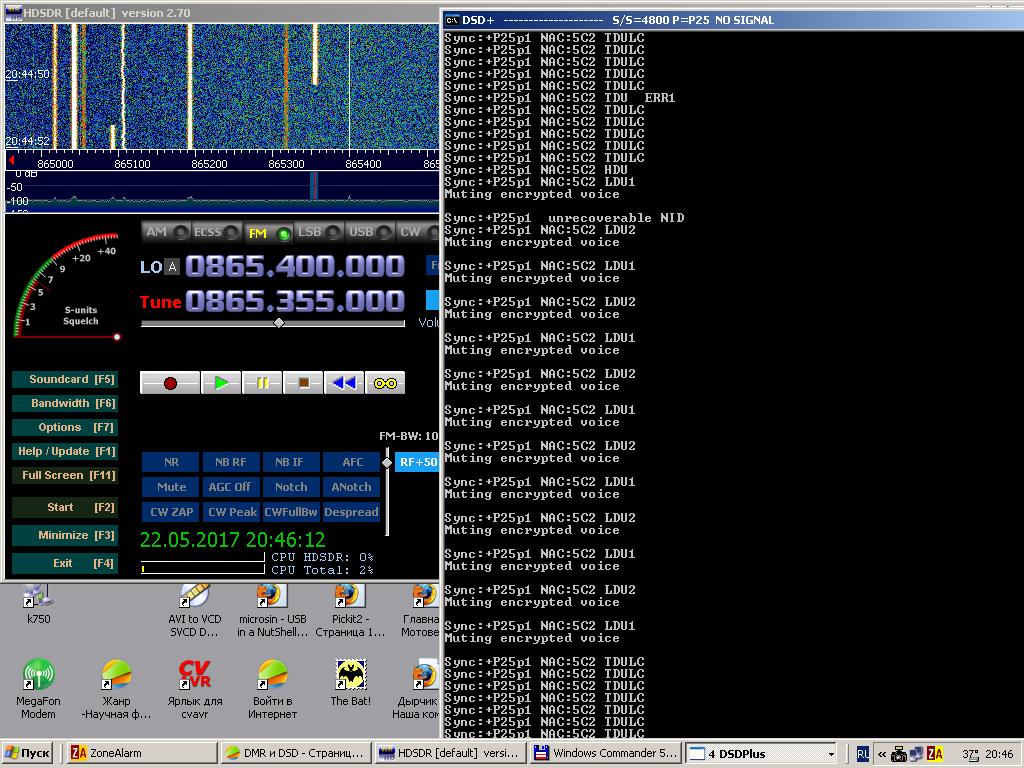
Task: Open the AVI to VCD SVCD desktop icon
Action: coord(195,611)
